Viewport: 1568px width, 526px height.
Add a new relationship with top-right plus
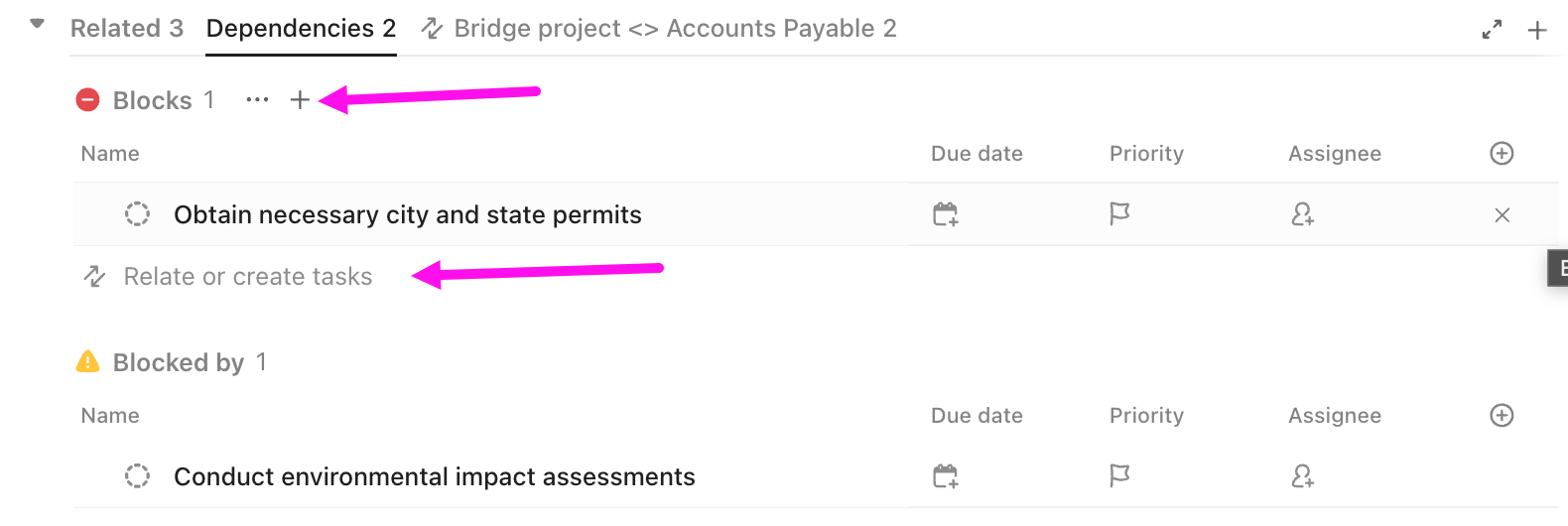point(1537,30)
